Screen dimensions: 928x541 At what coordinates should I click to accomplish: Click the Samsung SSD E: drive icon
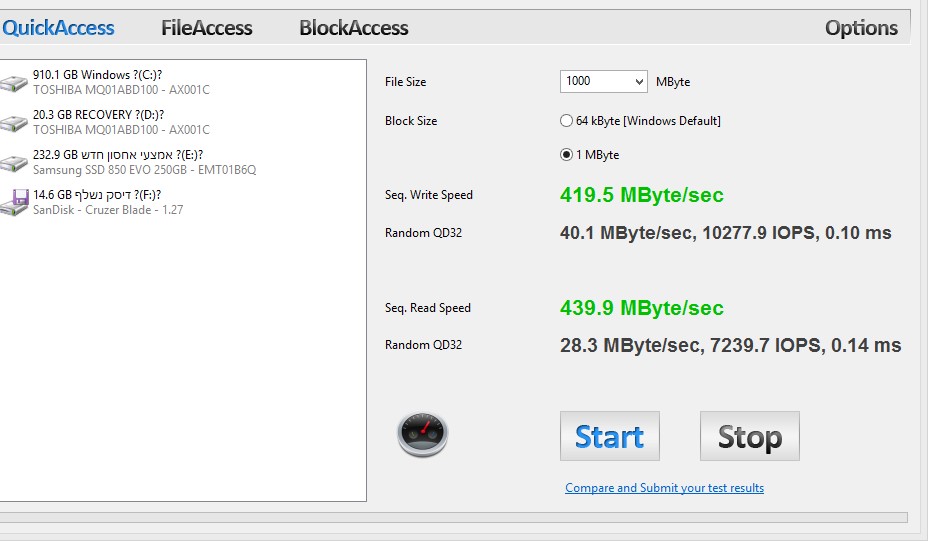coord(14,163)
